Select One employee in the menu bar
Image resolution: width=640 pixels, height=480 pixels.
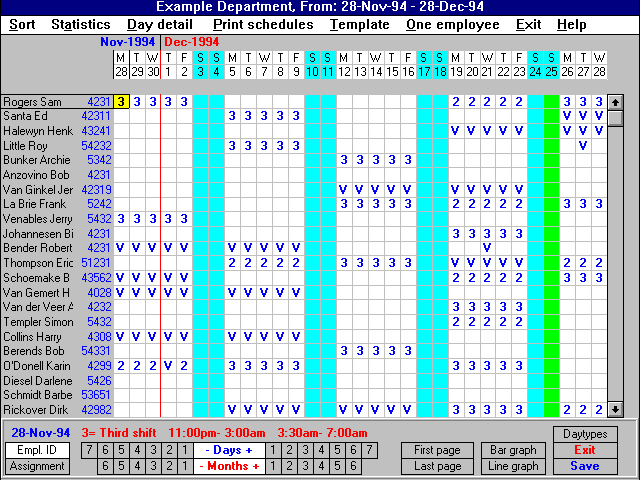coord(452,24)
